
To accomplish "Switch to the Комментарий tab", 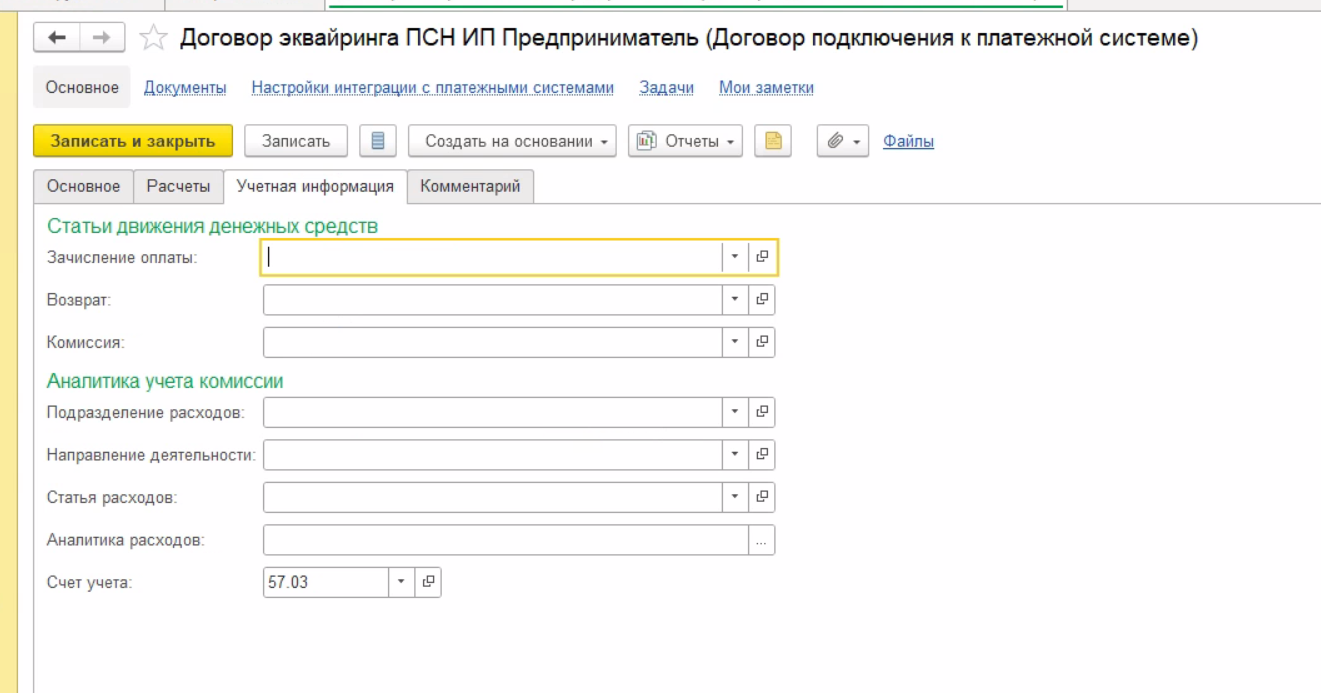I will coord(470,186).
